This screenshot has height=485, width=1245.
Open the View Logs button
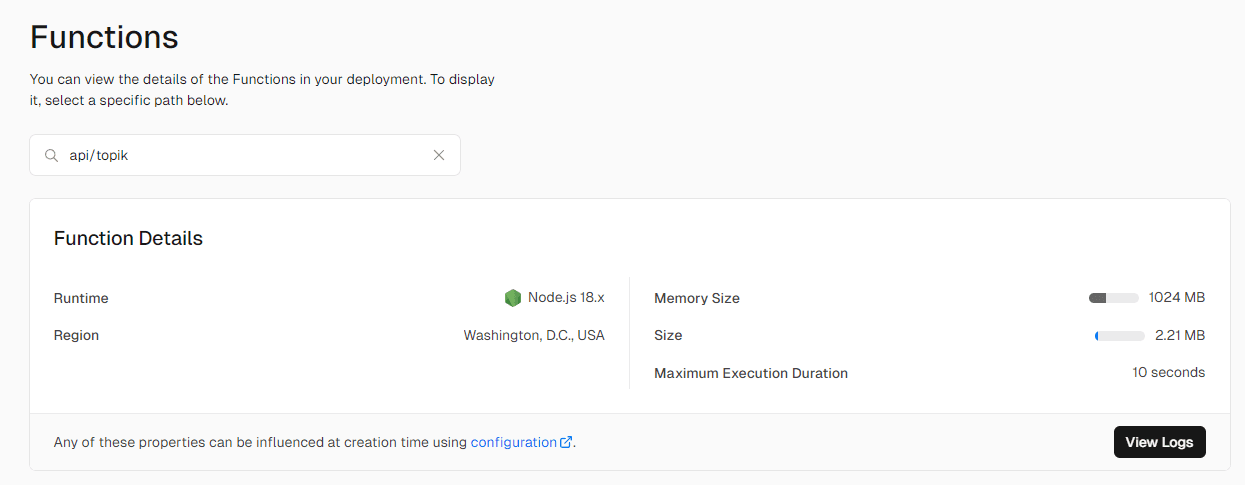click(1159, 442)
